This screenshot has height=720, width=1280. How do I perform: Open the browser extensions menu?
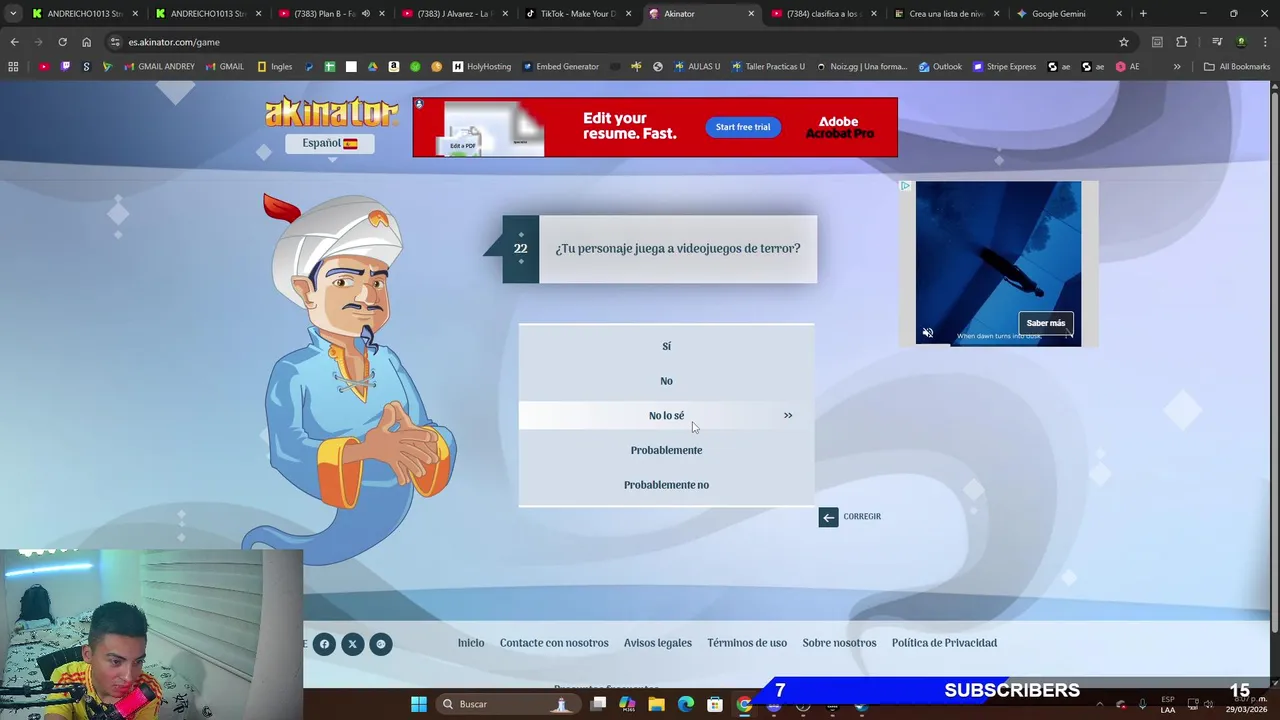click(x=1182, y=42)
